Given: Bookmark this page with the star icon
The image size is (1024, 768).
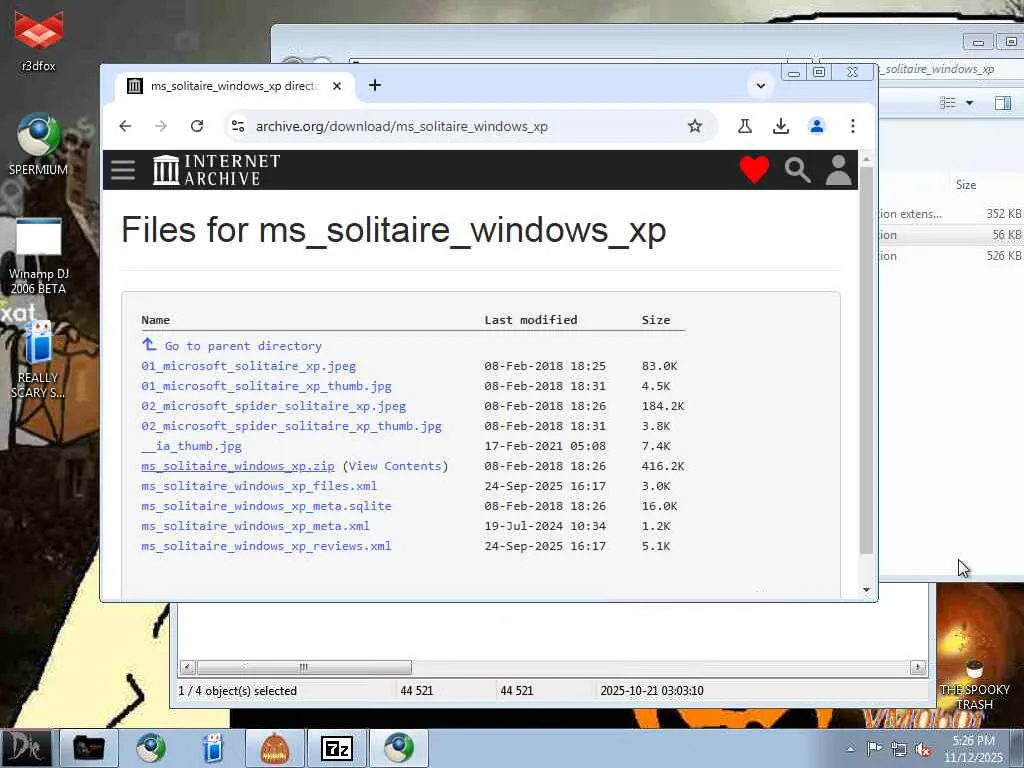Looking at the screenshot, I should coord(695,126).
